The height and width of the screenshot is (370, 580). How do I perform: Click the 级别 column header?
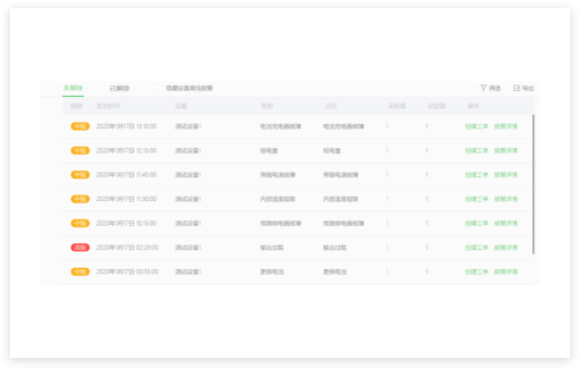pyautogui.click(x=77, y=106)
